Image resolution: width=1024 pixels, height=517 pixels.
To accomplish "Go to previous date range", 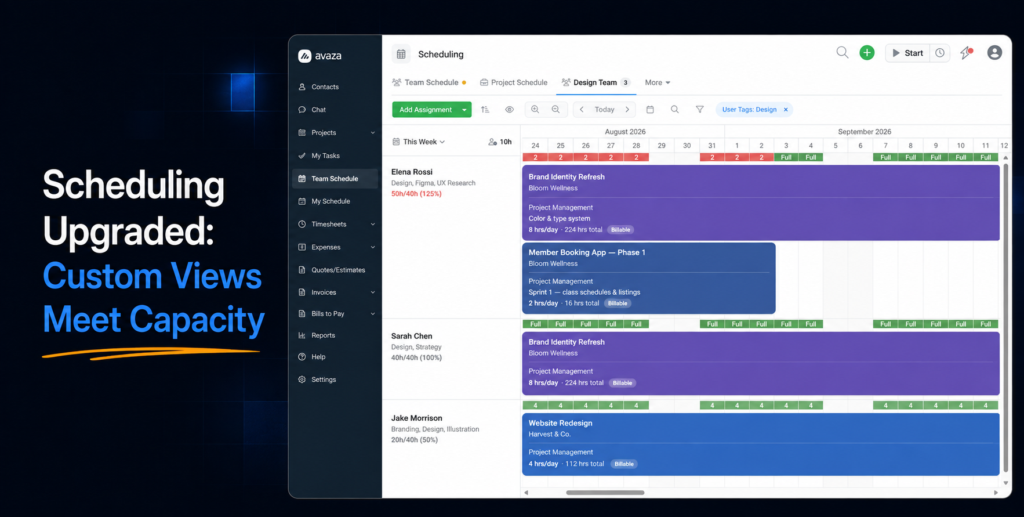I will point(581,110).
